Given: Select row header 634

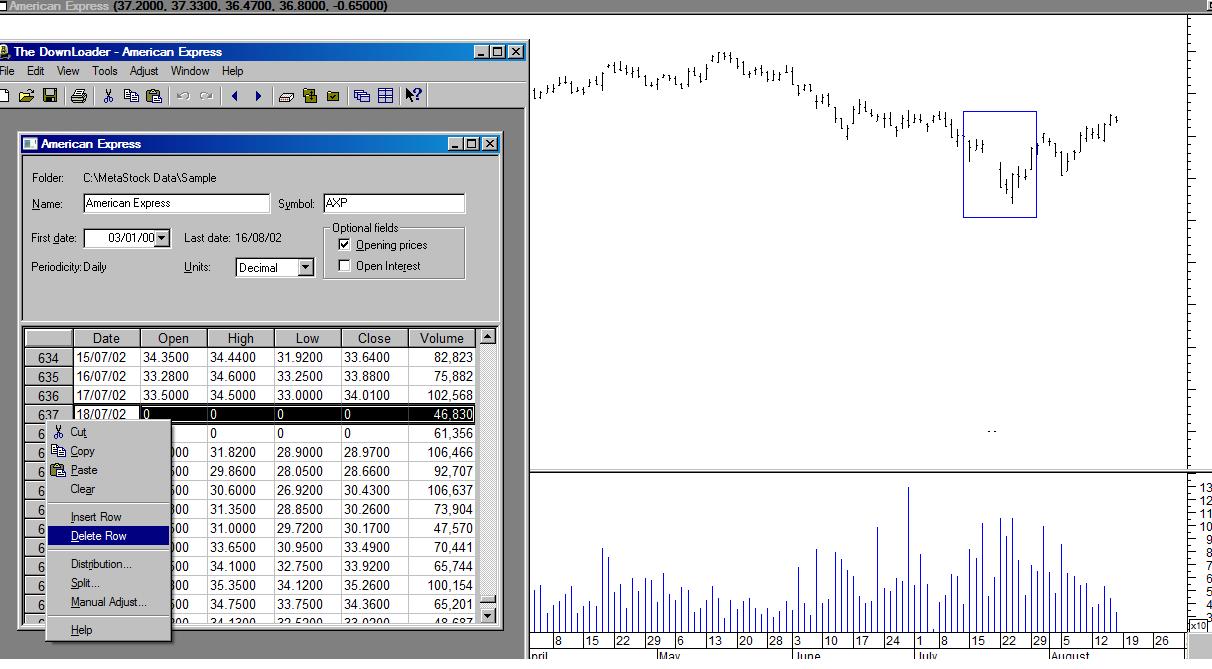Looking at the screenshot, I should pos(48,357).
